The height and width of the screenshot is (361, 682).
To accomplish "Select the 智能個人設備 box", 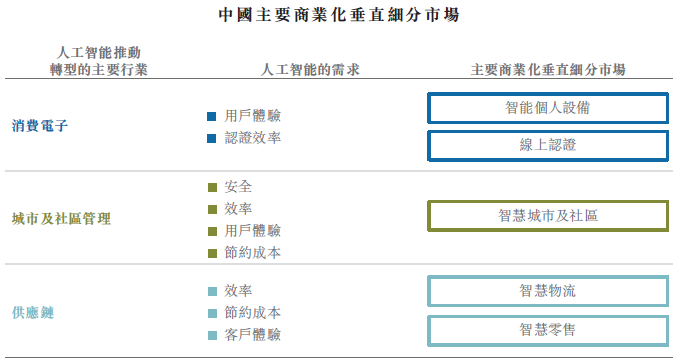I will tap(548, 108).
